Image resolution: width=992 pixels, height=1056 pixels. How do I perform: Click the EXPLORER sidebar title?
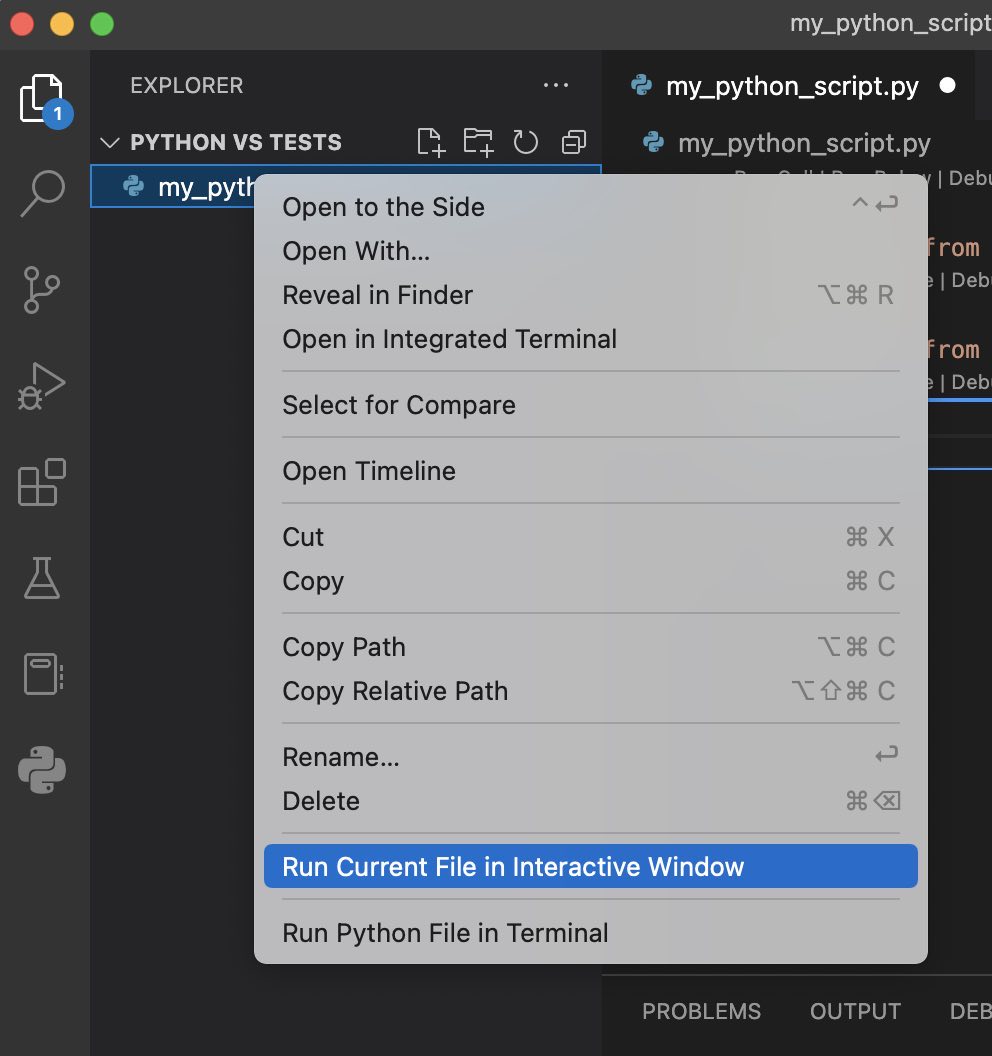pos(187,86)
